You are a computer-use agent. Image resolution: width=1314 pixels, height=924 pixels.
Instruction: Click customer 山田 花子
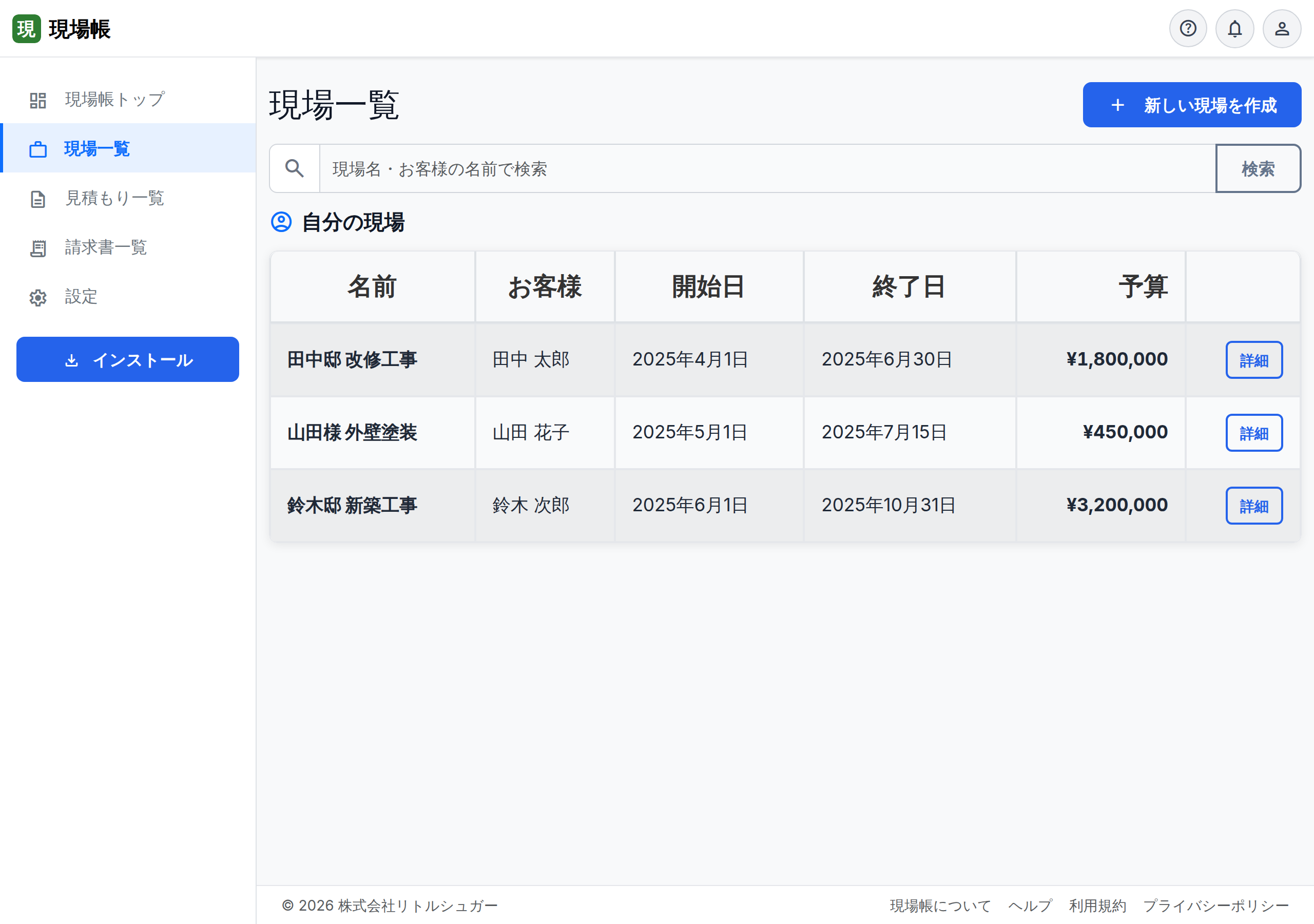coord(531,432)
